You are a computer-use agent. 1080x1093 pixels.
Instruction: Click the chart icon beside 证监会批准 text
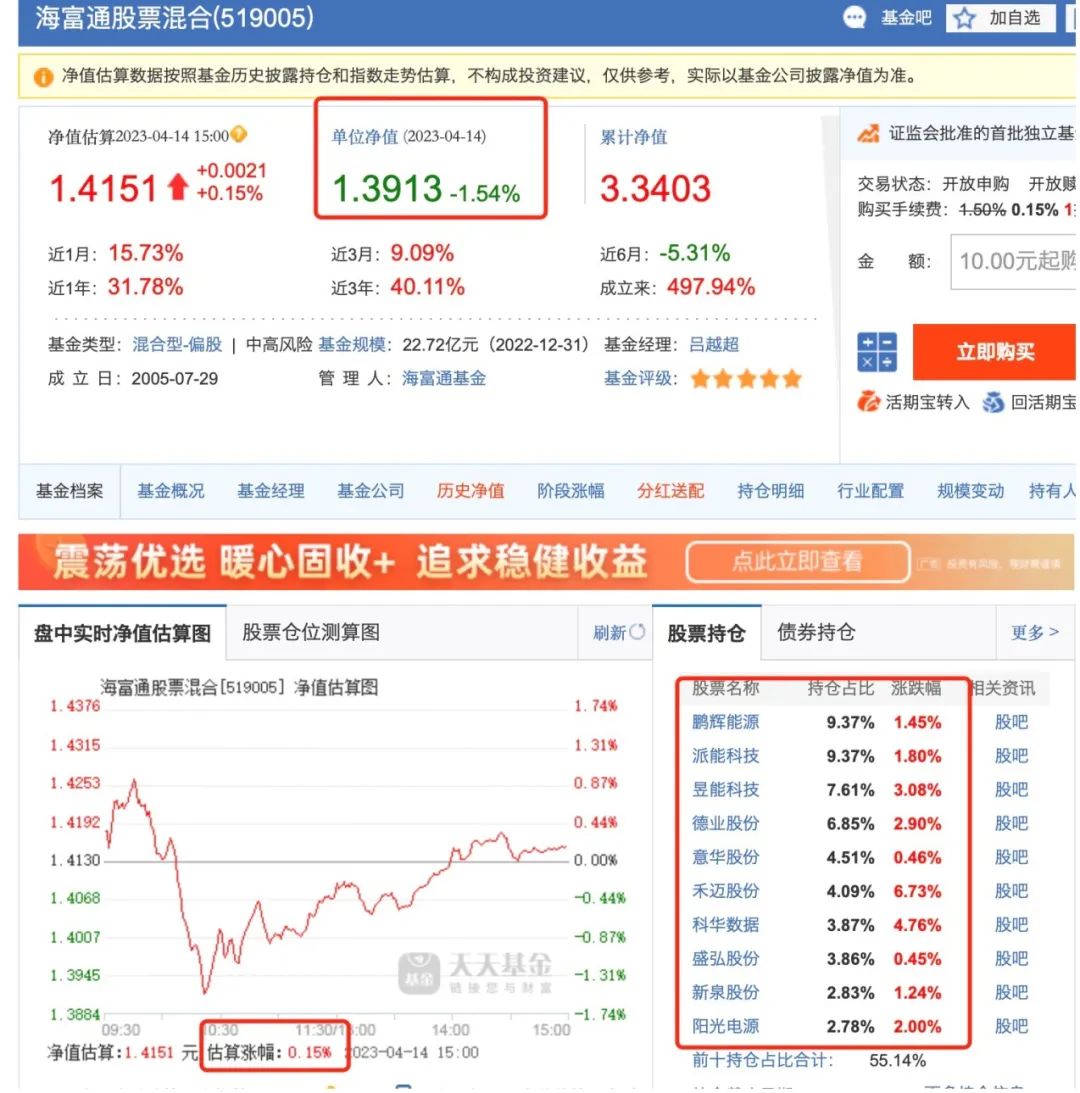point(868,133)
